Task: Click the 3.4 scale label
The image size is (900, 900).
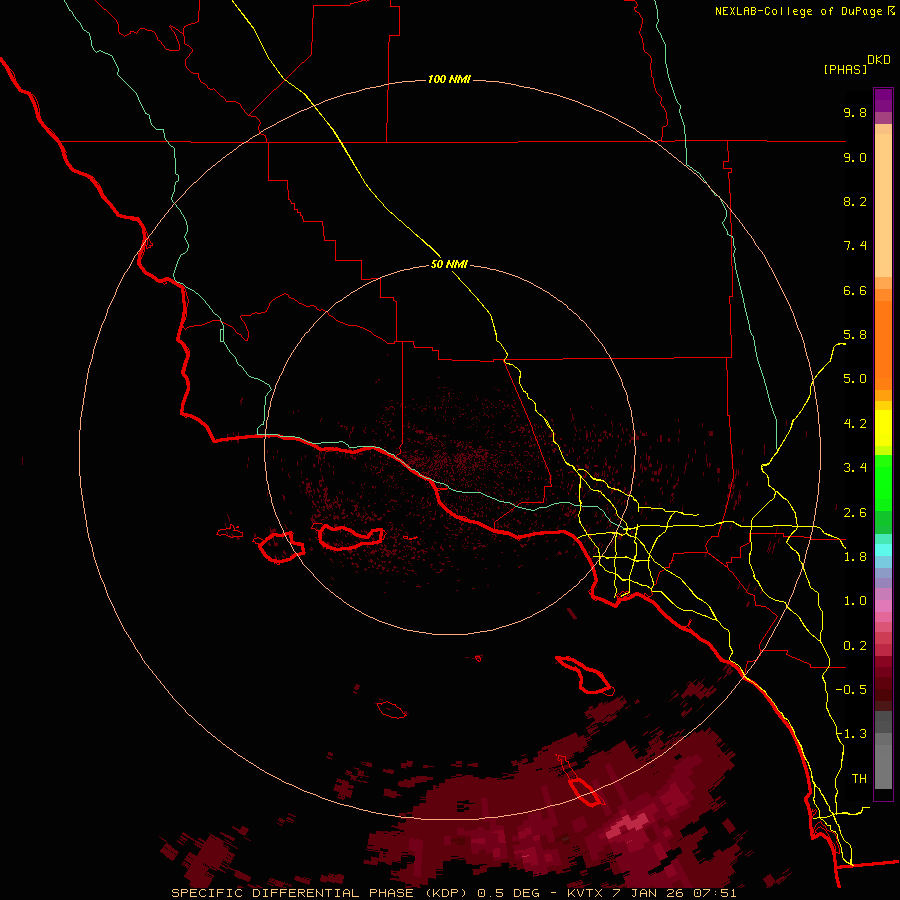Action: click(x=855, y=468)
